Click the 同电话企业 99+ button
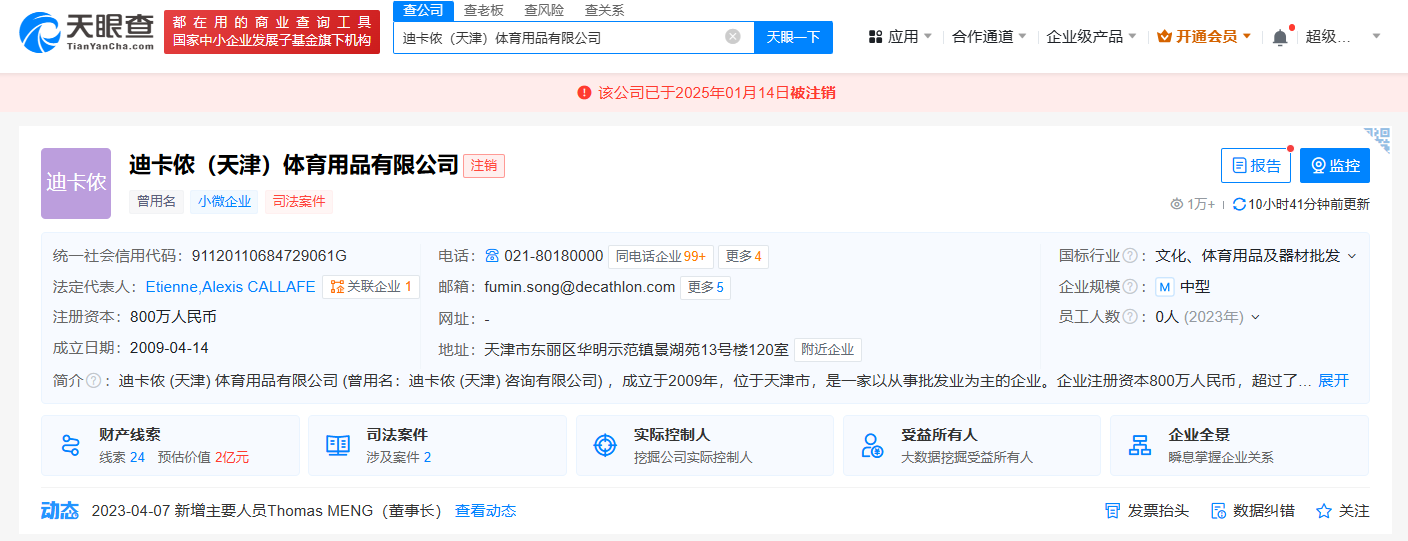Viewport: 1408px width, 541px height. tap(660, 256)
